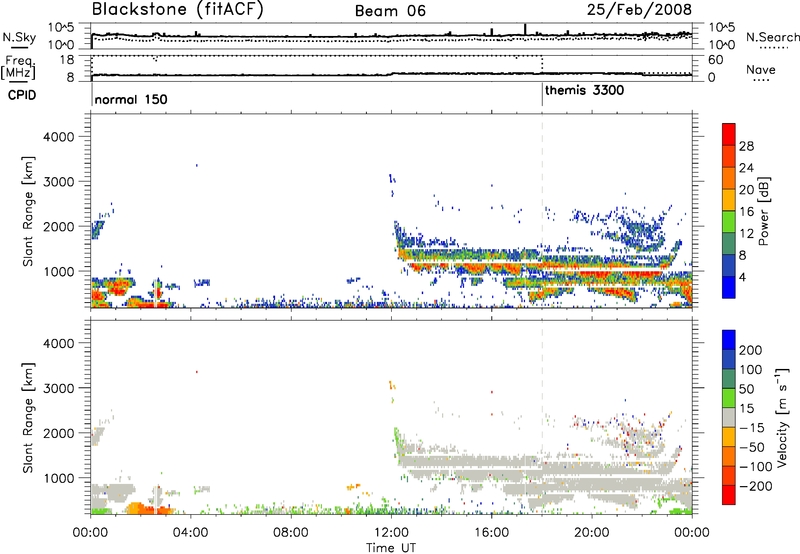The height and width of the screenshot is (554, 800).
Task: Click the bottom bright blue Power colorbar segment
Action: [x=729, y=287]
